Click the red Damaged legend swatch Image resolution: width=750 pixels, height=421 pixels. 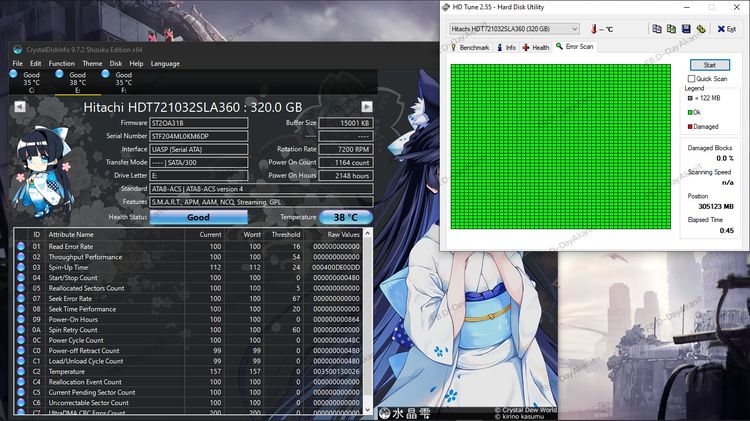690,127
